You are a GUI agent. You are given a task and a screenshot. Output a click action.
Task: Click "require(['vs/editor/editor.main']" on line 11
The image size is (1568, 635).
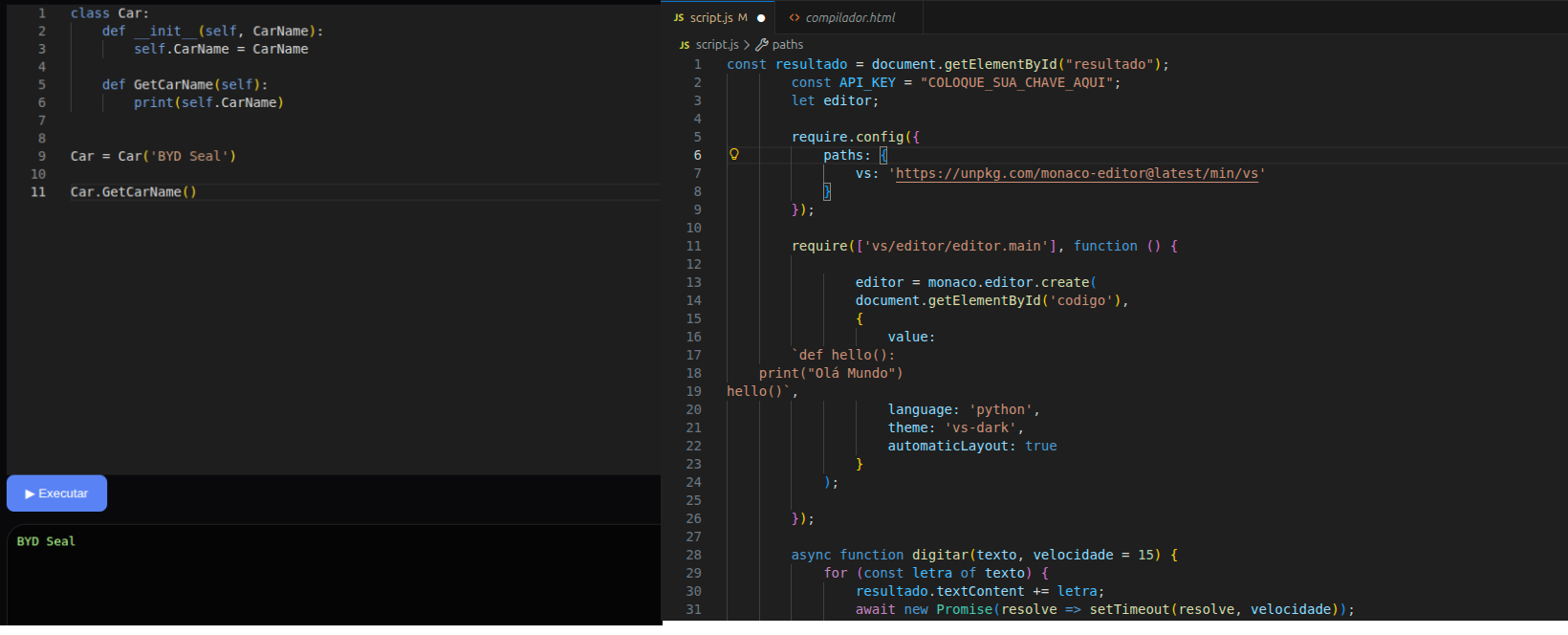(924, 246)
